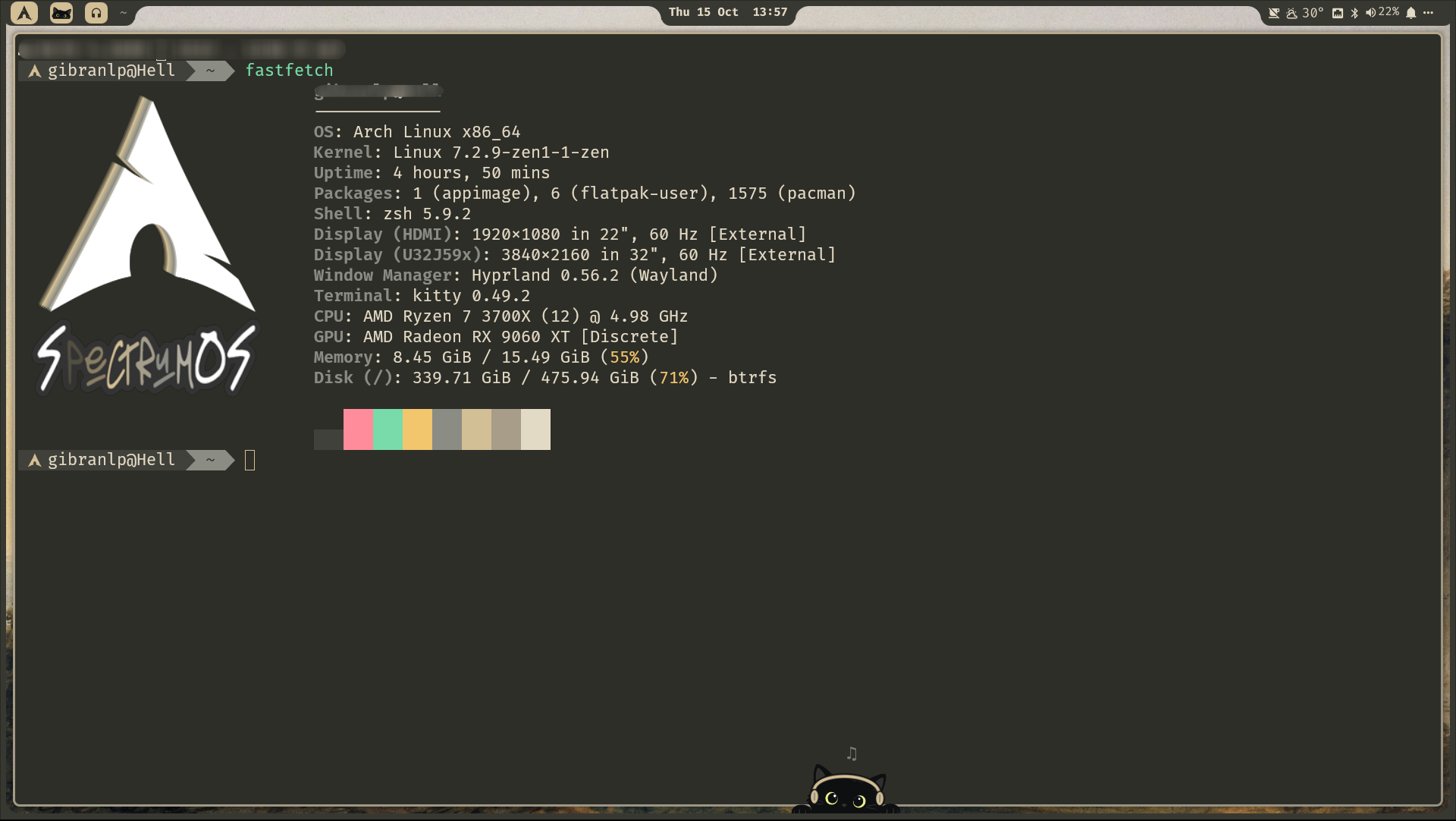Click the Display (HDMI) 1920×1080 line
Viewport: 1456px width, 821px height.
click(x=560, y=234)
